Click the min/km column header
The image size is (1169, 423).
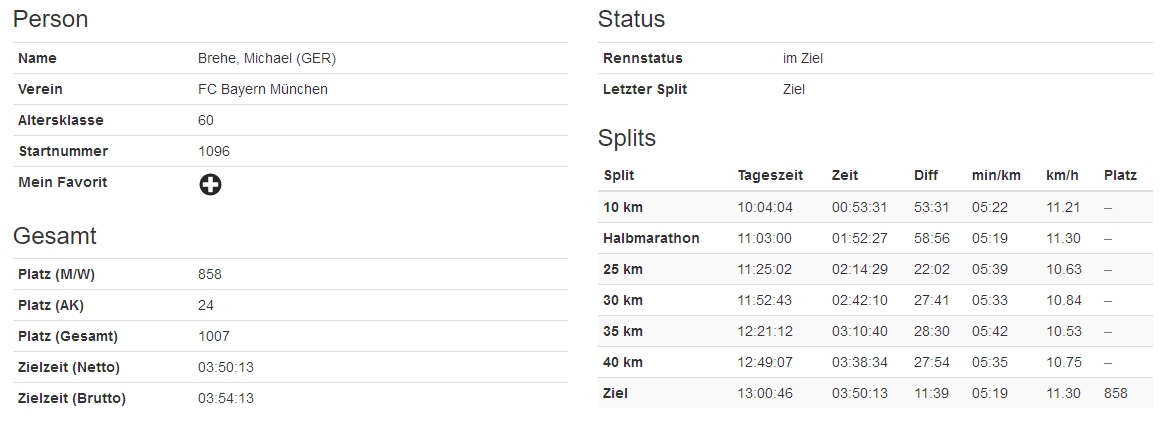996,175
